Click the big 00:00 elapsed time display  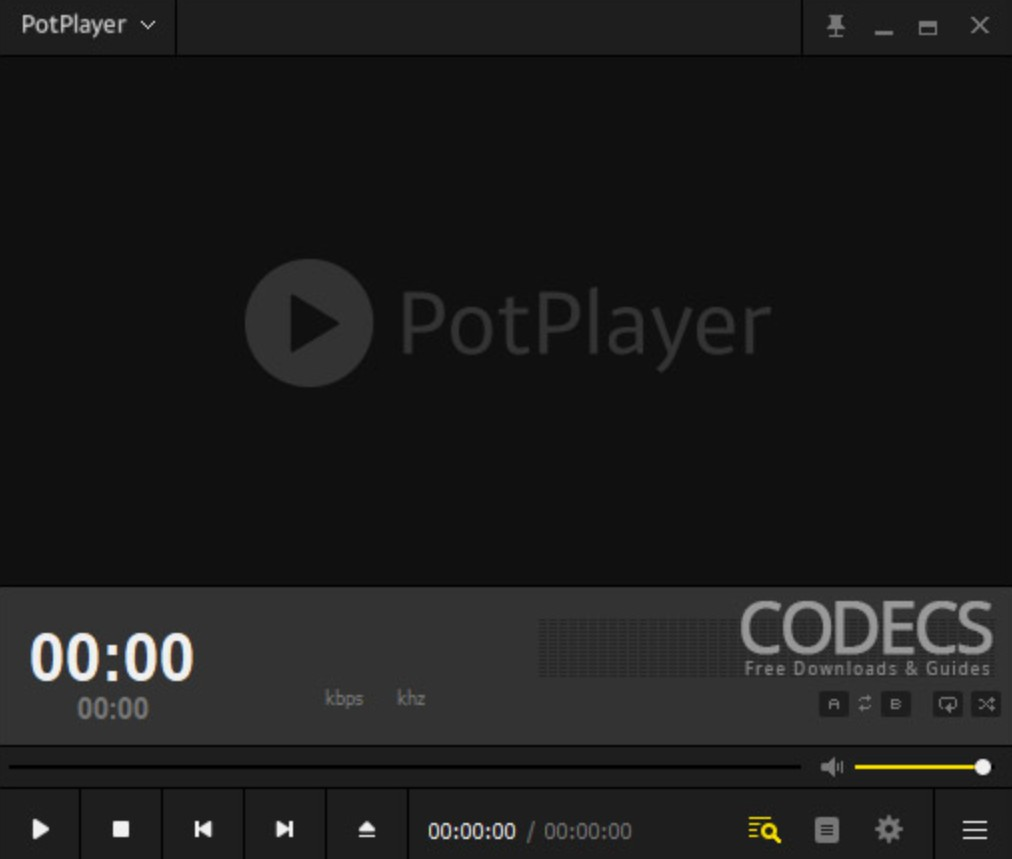[x=112, y=656]
